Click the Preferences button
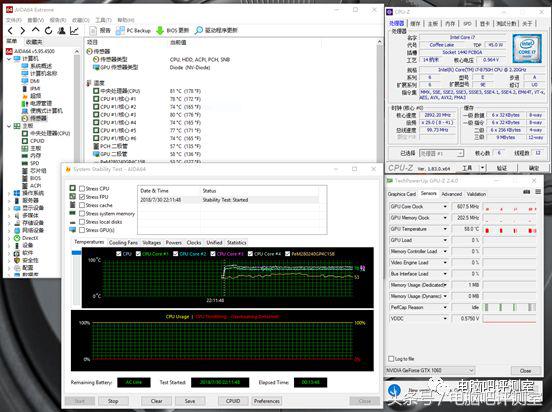 pos(266,401)
